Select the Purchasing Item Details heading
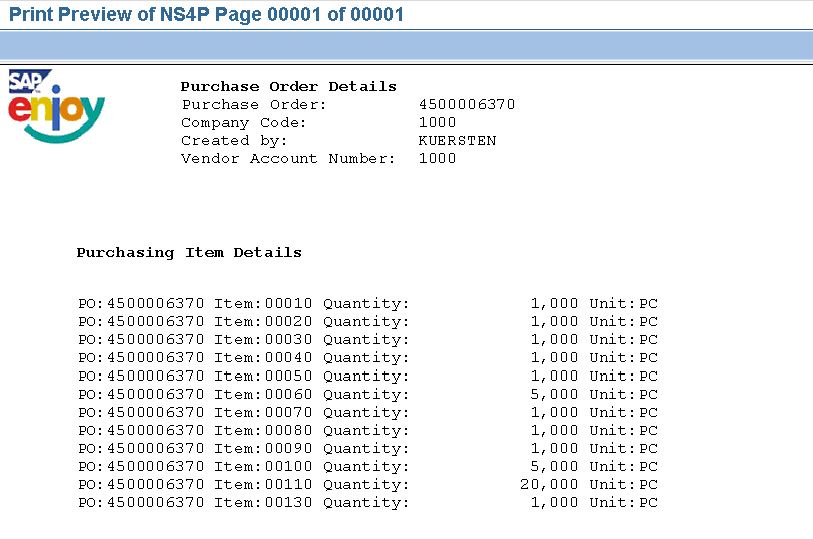Screen dimensions: 813x539 [x=189, y=253]
